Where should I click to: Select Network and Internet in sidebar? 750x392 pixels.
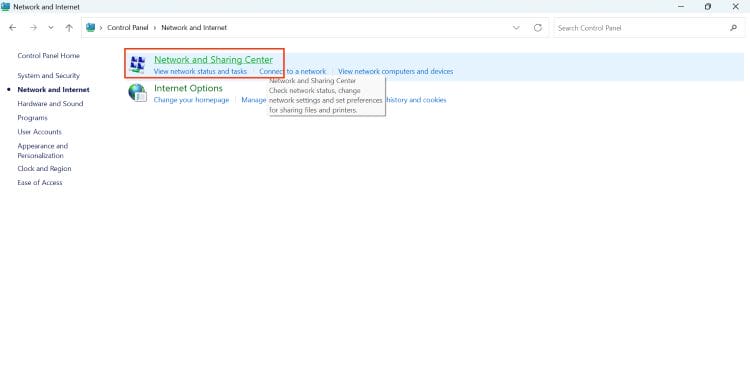[x=53, y=89]
